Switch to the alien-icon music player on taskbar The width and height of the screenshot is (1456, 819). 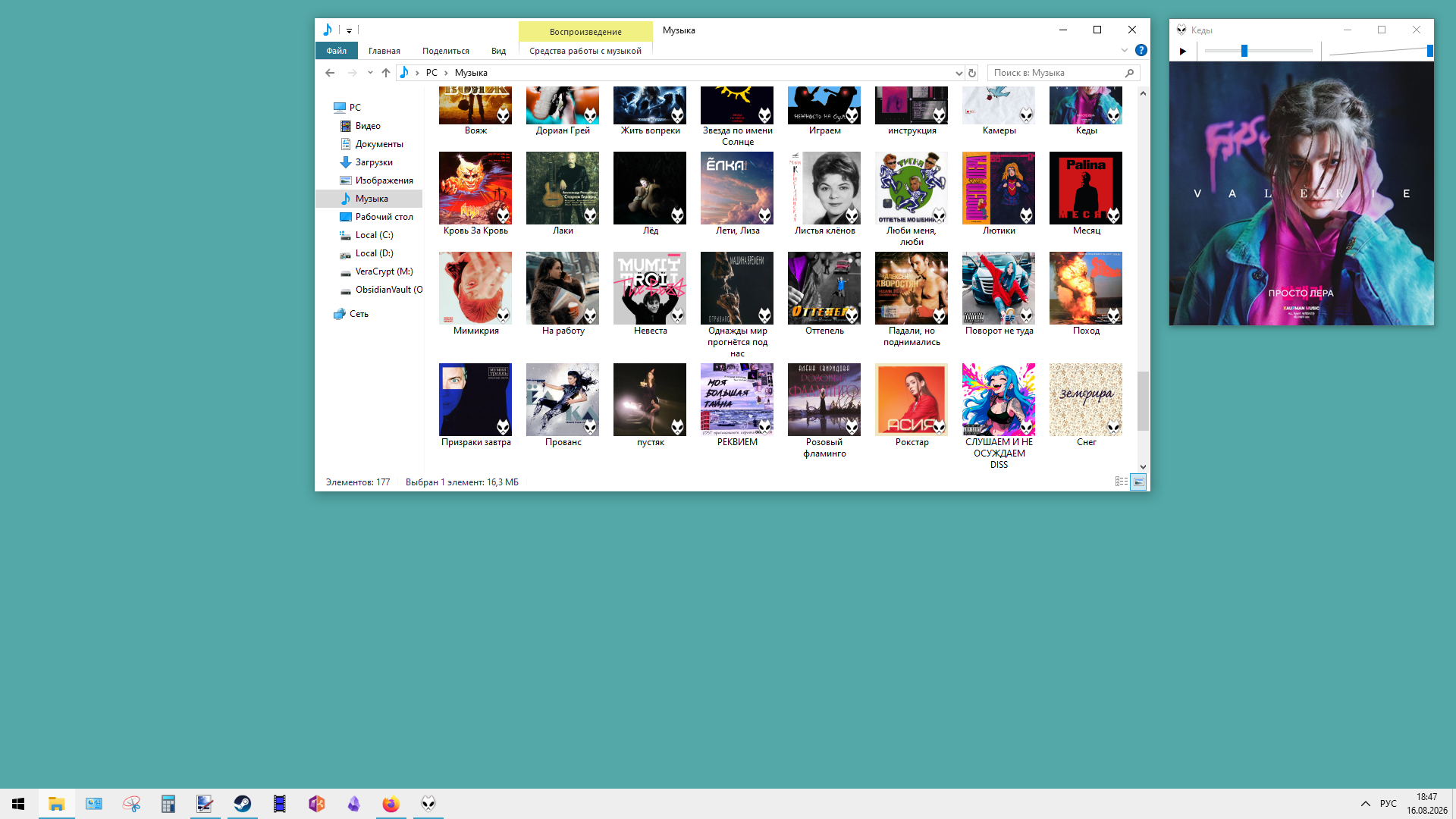pos(428,804)
